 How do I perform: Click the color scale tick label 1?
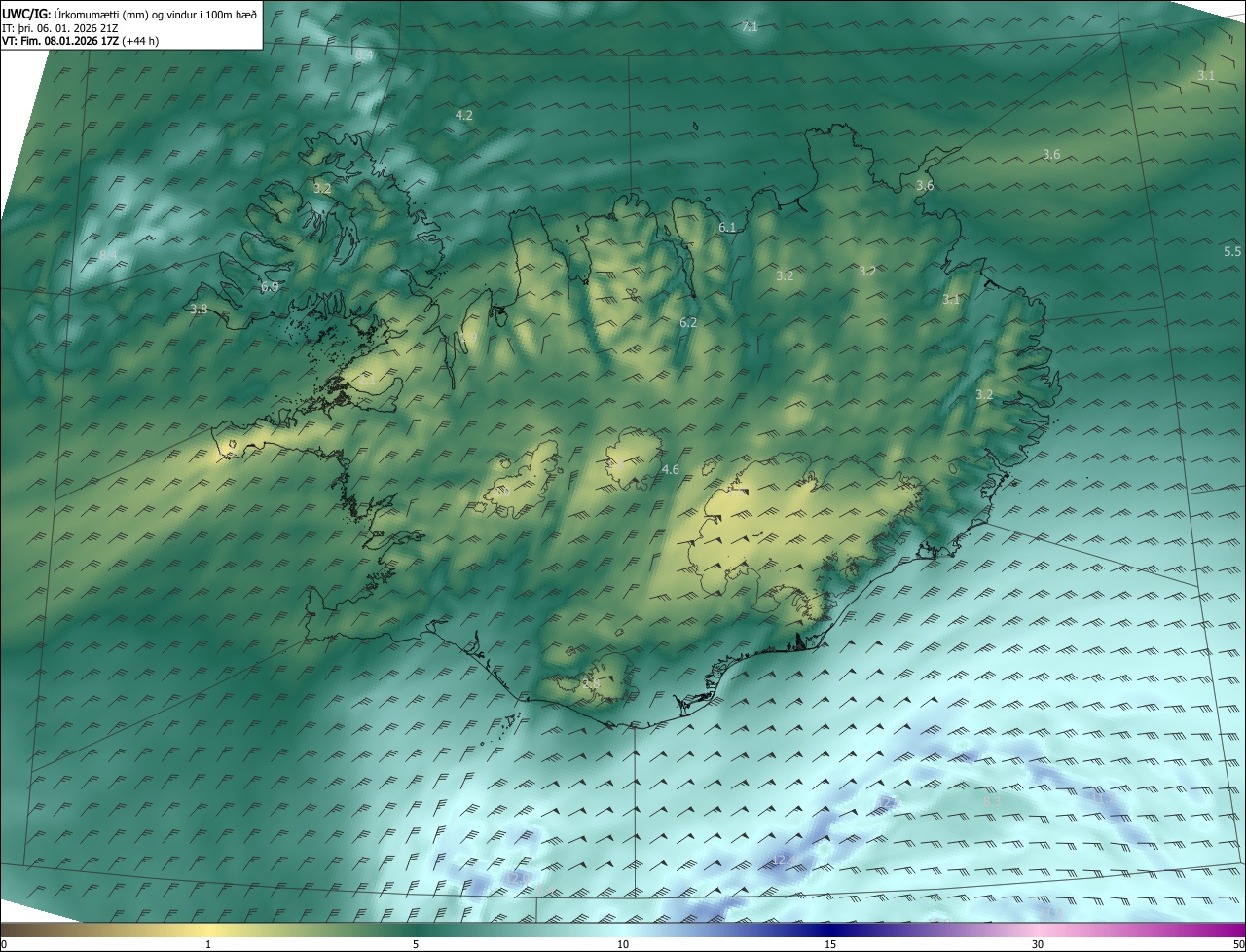click(208, 944)
